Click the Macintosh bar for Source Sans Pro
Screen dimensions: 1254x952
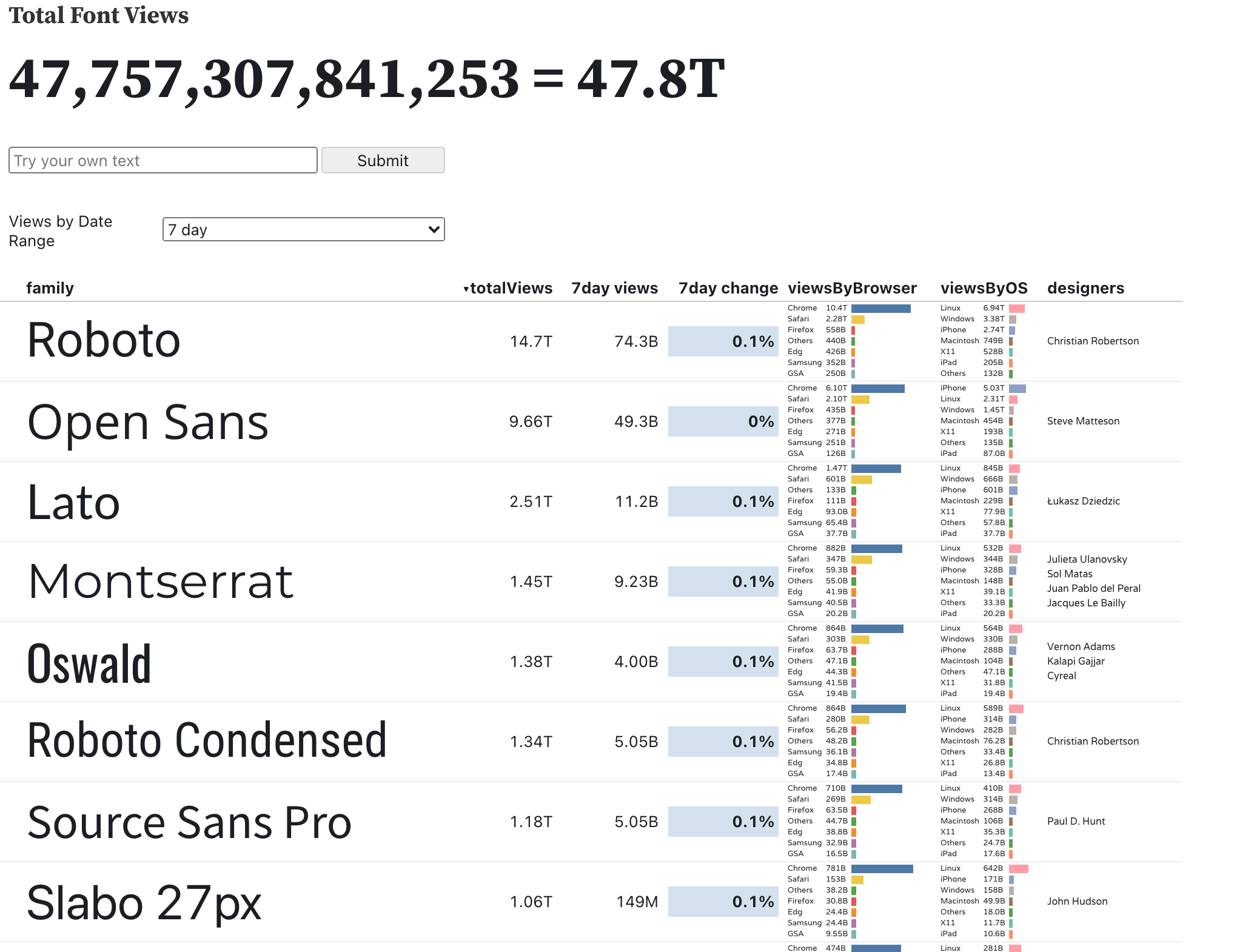coord(1011,820)
